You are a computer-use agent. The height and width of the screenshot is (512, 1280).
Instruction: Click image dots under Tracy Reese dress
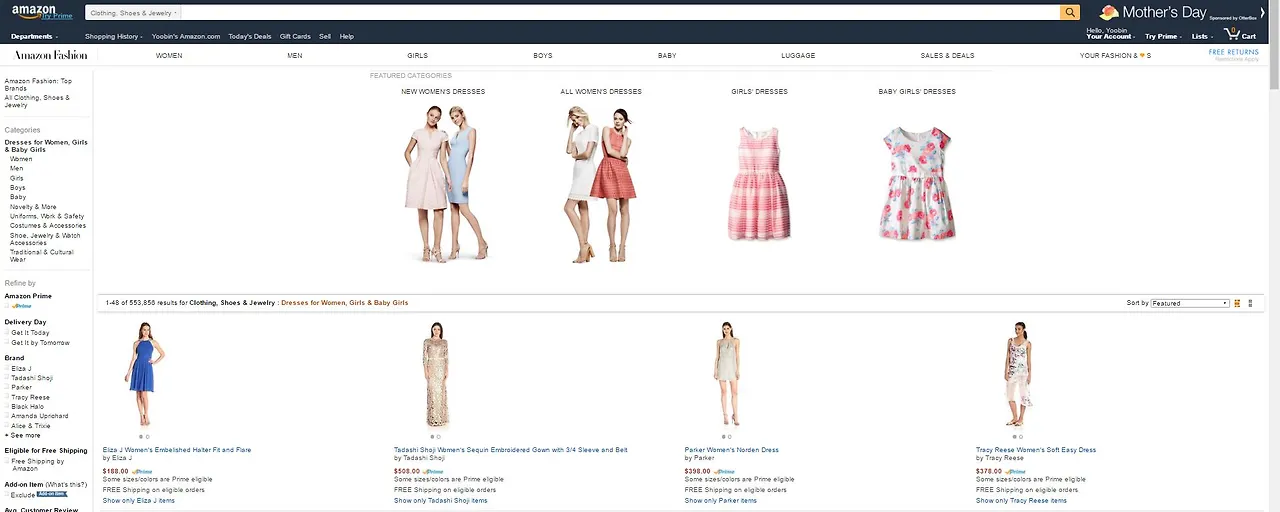[x=1018, y=436]
